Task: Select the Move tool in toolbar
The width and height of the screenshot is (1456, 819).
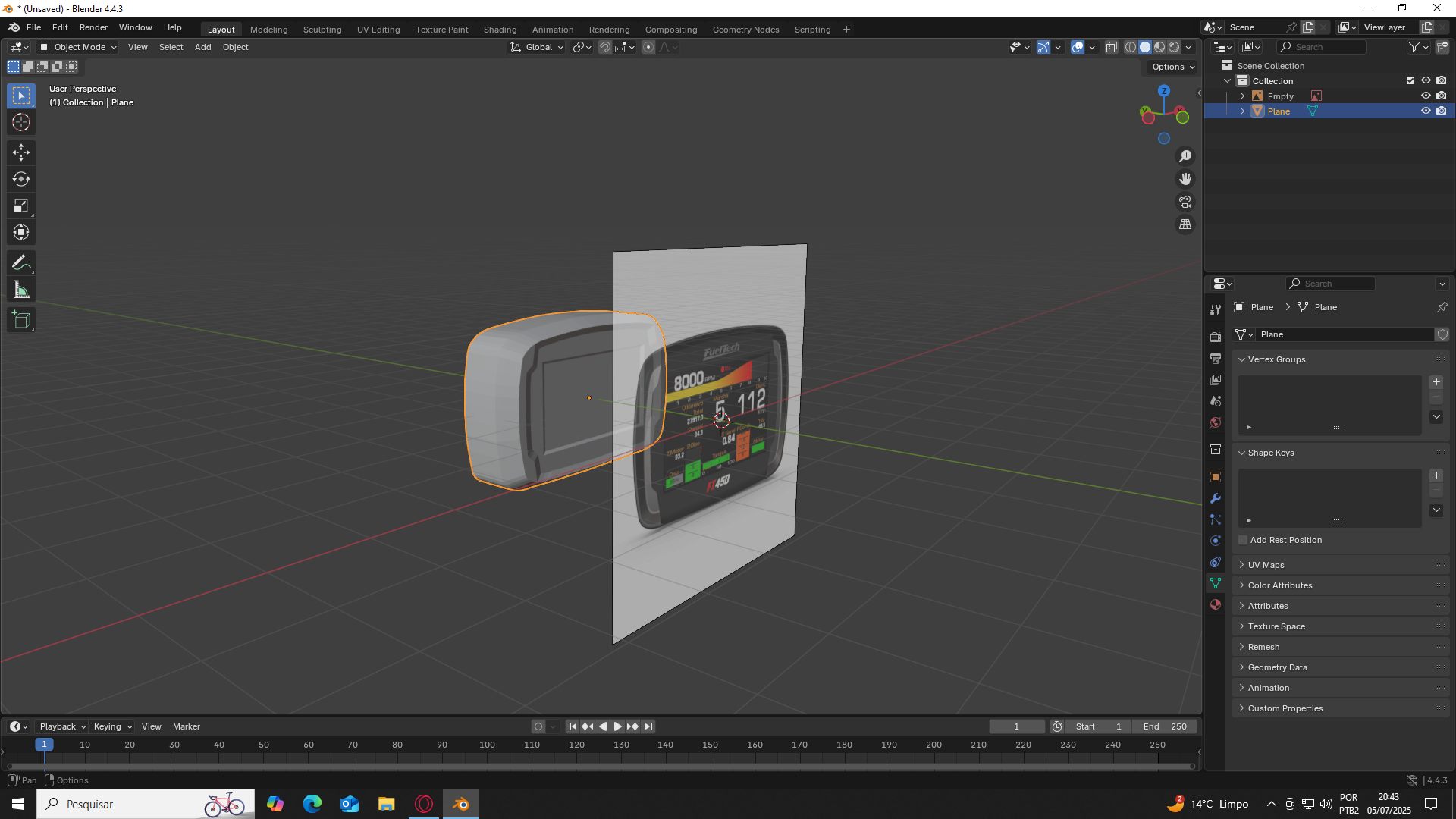Action: 21,152
